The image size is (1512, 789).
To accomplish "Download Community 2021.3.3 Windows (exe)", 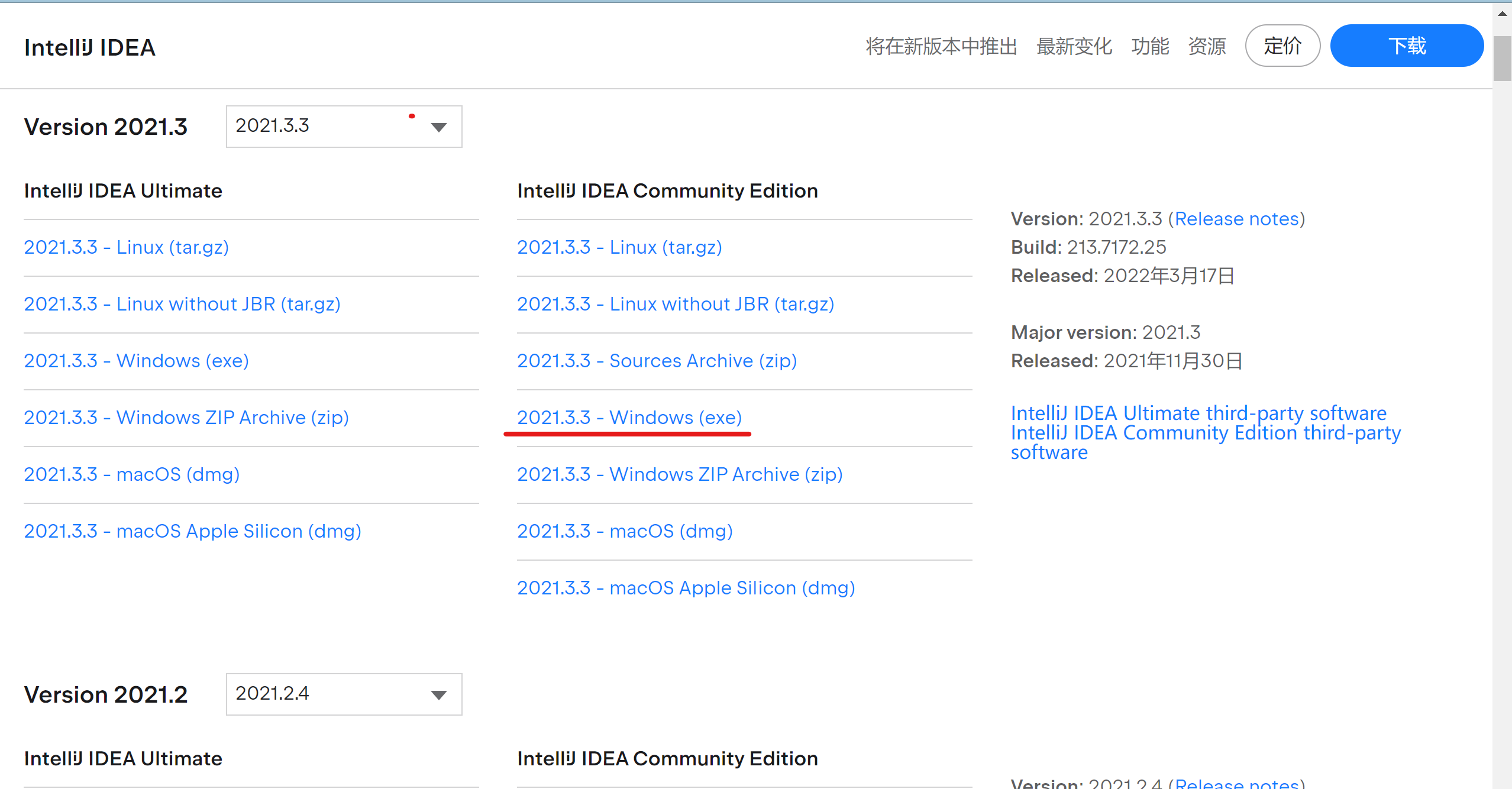I will point(629,418).
